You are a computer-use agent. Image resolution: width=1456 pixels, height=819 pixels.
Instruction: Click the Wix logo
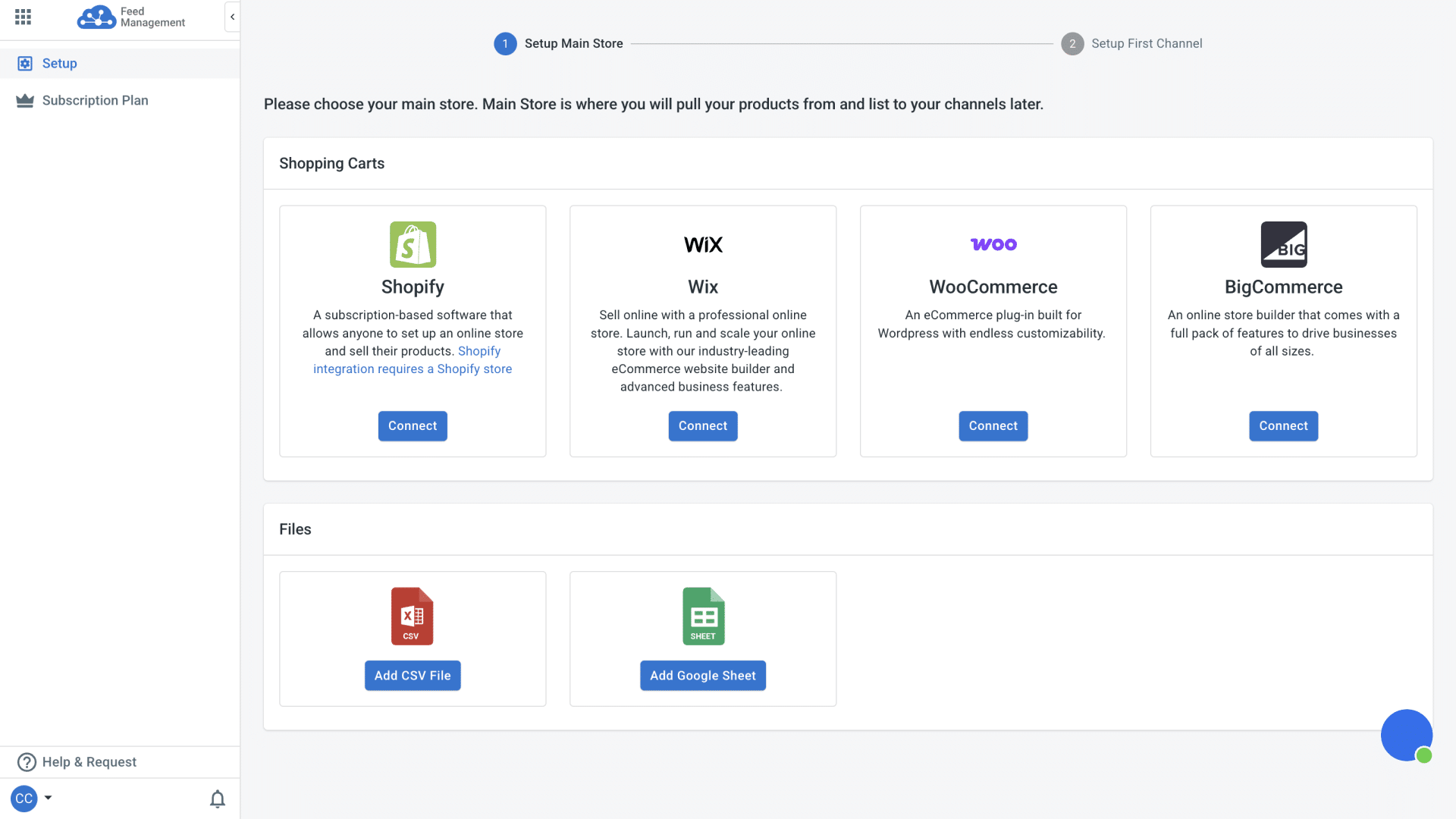(703, 245)
